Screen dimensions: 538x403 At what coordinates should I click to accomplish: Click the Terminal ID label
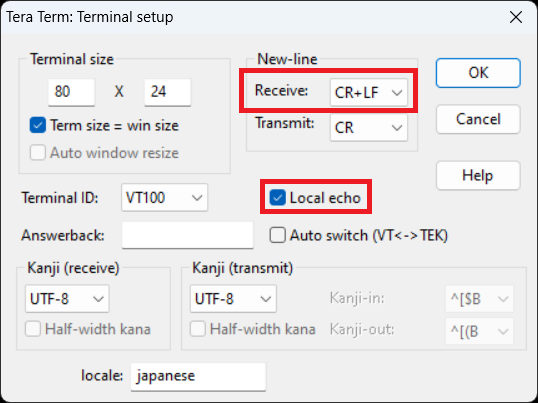coord(60,198)
